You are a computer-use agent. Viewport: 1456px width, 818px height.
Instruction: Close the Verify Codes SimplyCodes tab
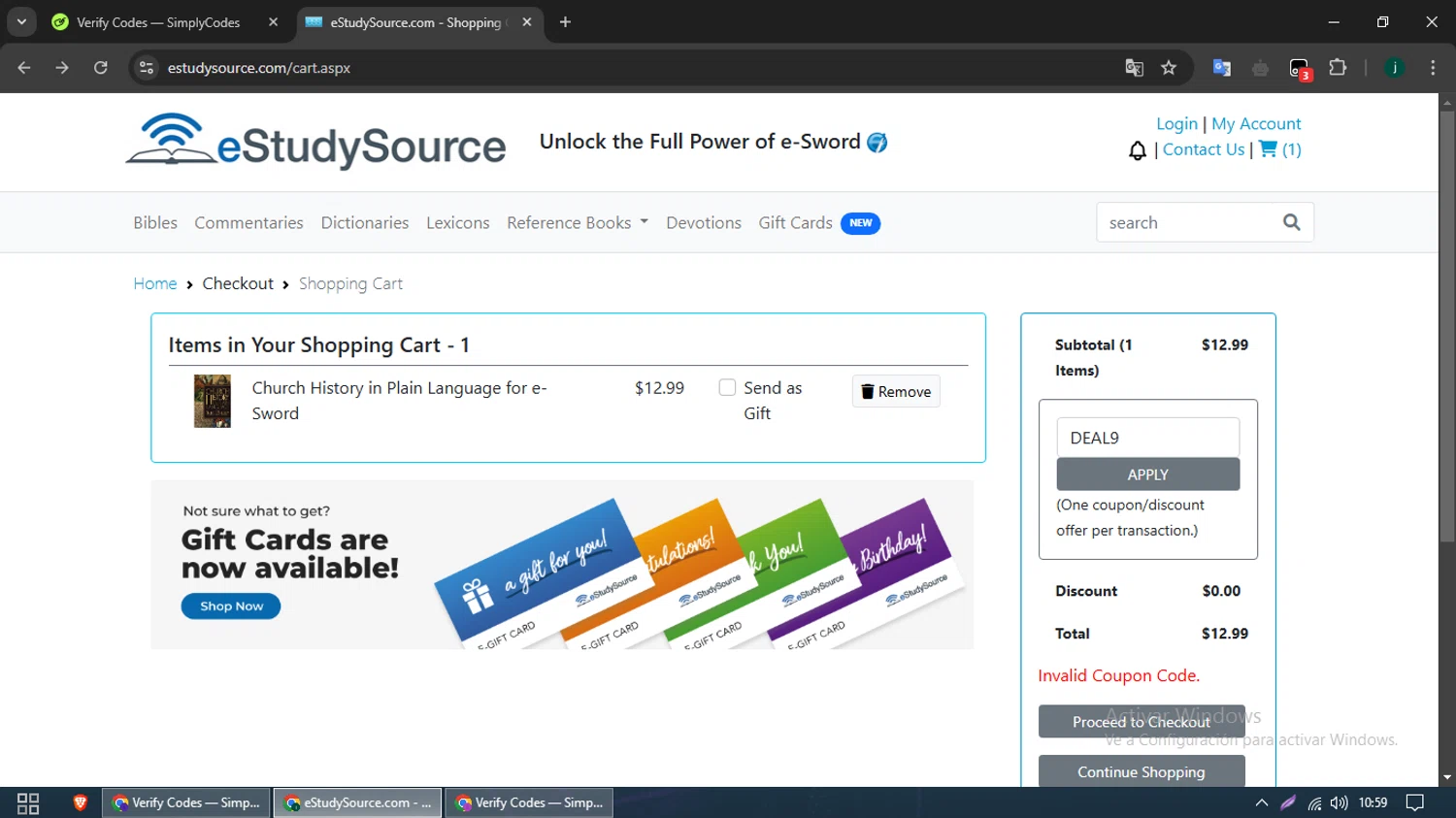click(274, 22)
